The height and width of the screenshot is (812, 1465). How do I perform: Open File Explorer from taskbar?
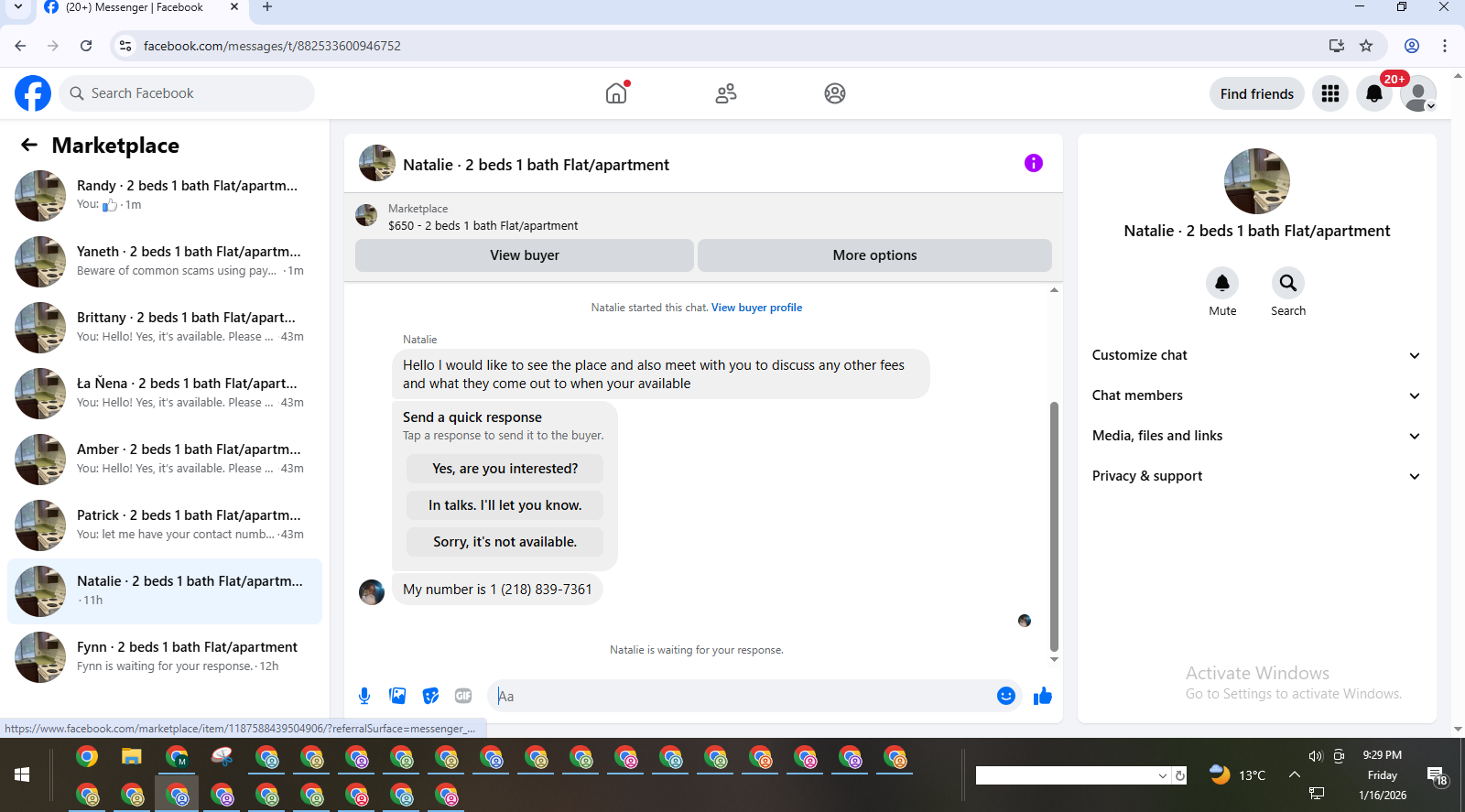pyautogui.click(x=132, y=757)
